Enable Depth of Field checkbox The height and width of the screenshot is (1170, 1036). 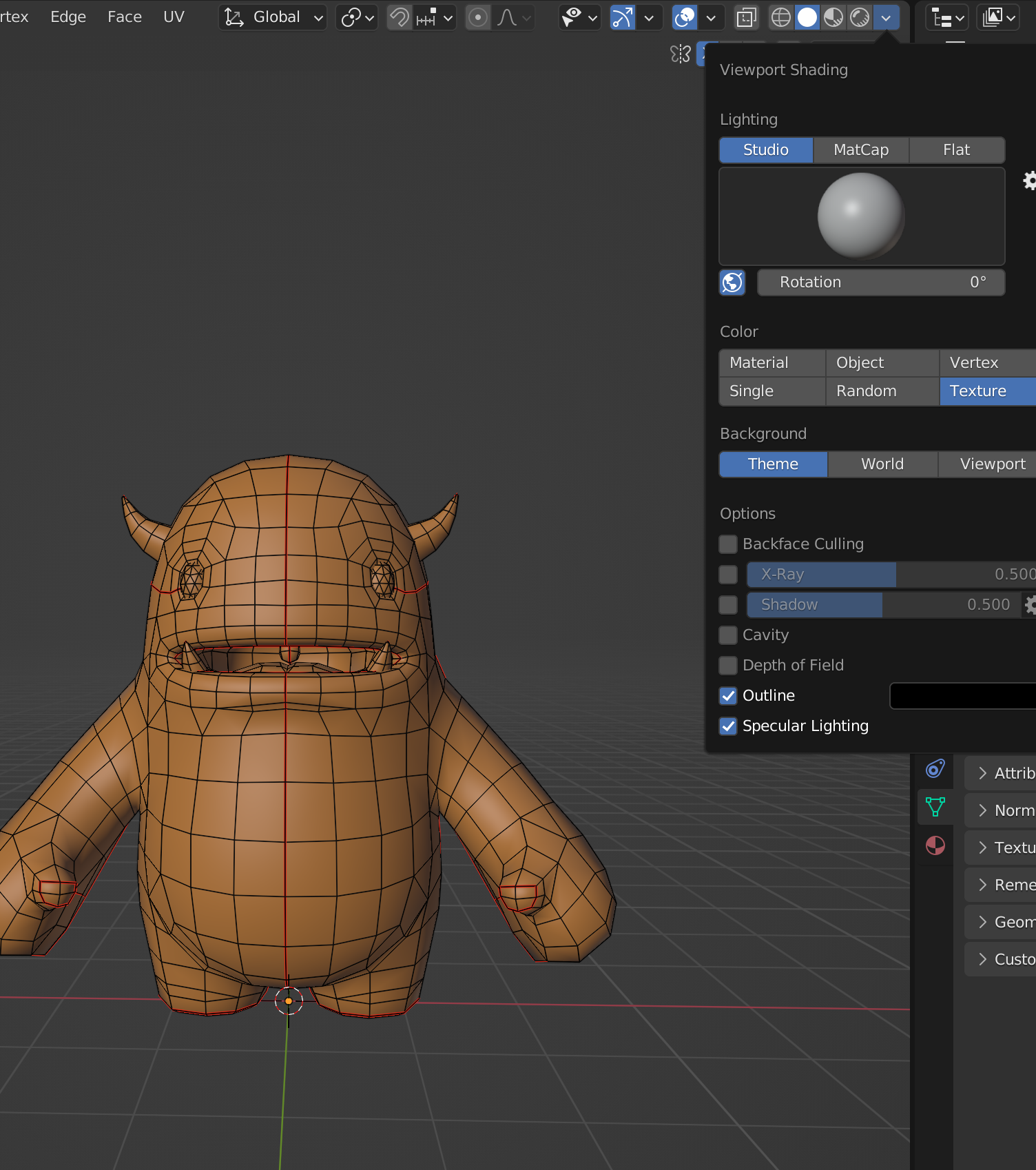click(x=728, y=666)
